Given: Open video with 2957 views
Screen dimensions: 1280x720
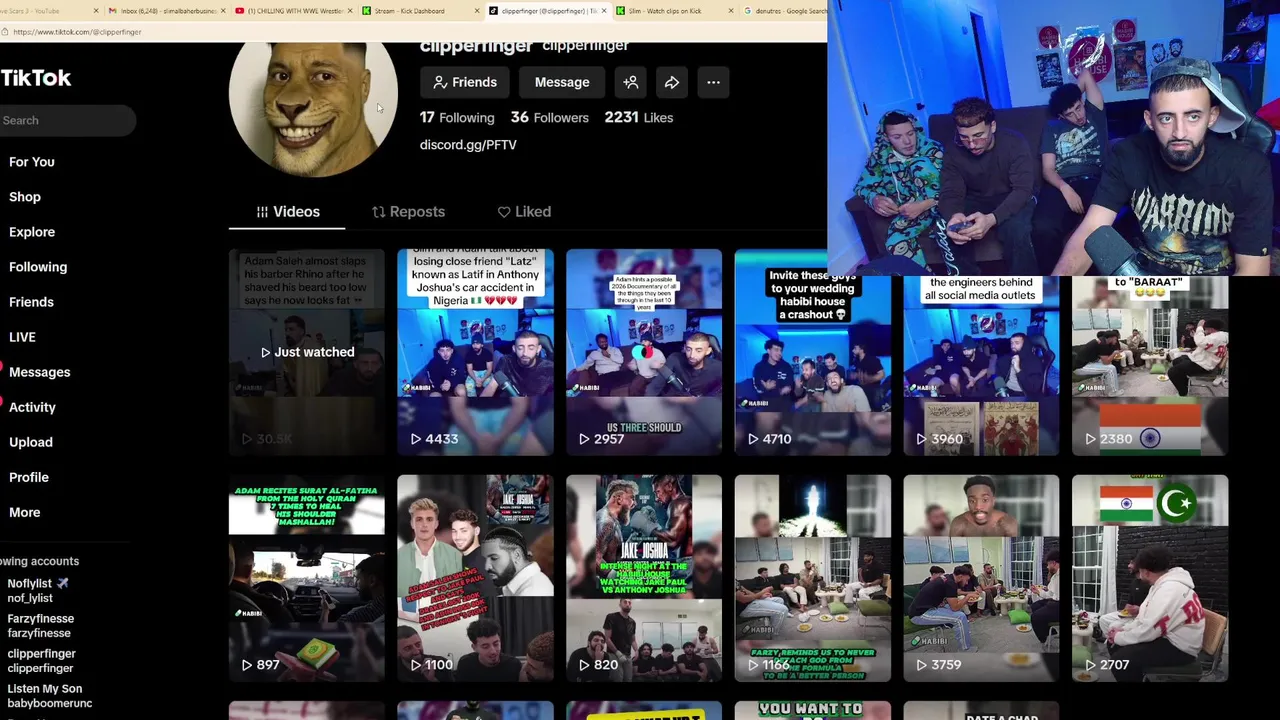Looking at the screenshot, I should [x=644, y=352].
